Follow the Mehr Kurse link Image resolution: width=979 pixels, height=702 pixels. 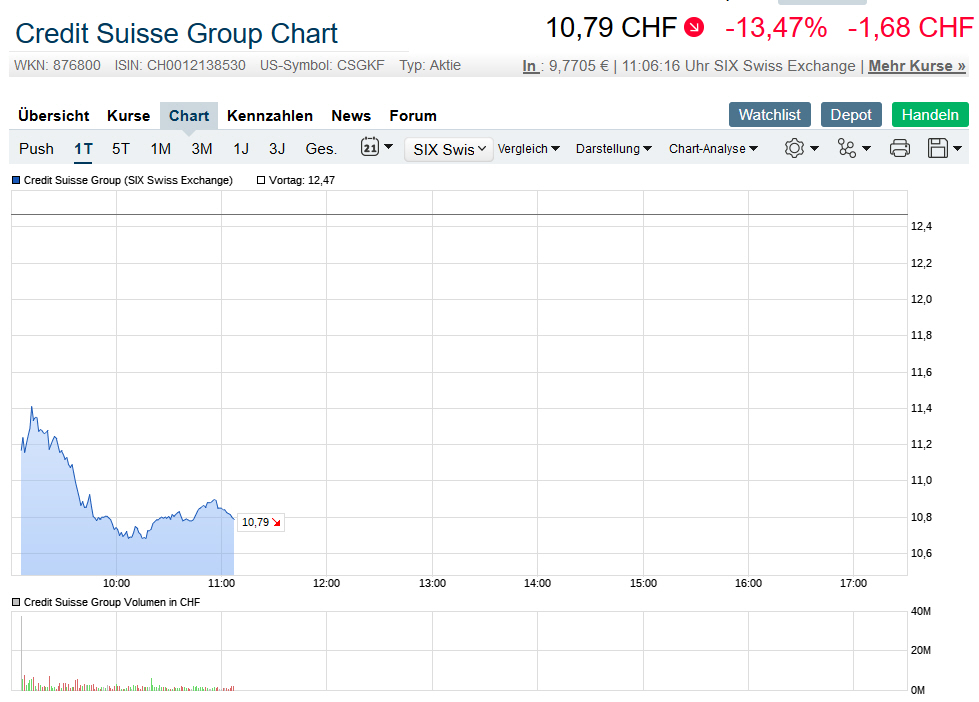coord(917,66)
